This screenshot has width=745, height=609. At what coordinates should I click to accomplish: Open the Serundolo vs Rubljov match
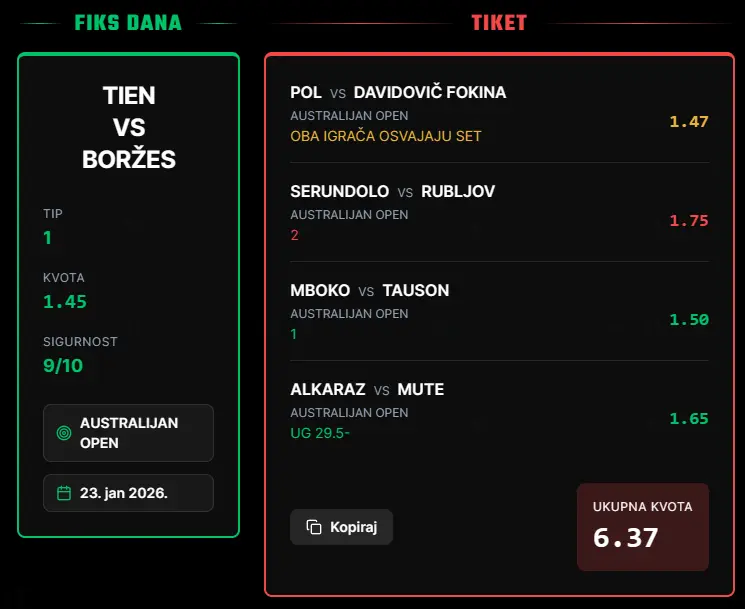pyautogui.click(x=392, y=191)
